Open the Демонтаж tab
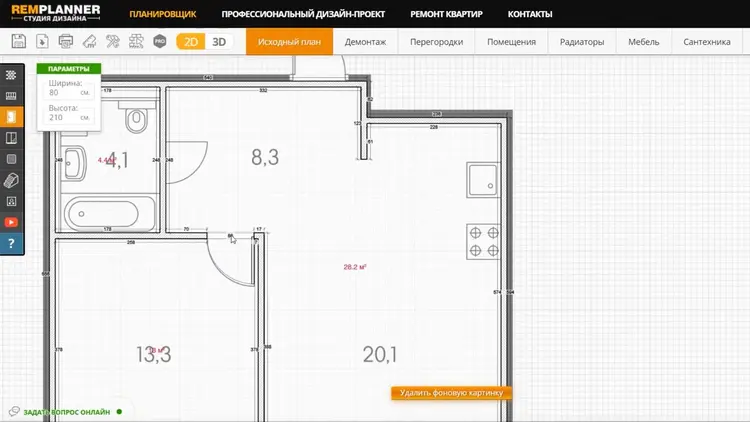 pos(365,42)
